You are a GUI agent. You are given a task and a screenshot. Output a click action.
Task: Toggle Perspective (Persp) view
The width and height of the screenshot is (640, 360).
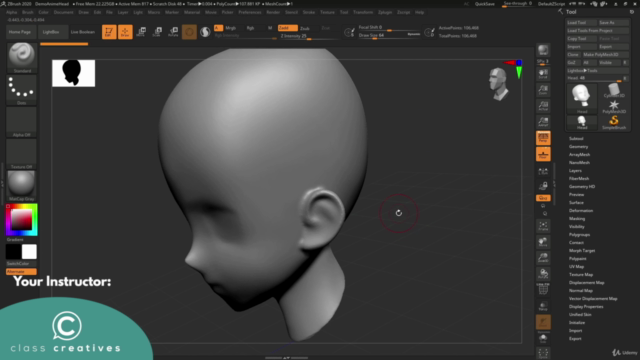pos(543,138)
